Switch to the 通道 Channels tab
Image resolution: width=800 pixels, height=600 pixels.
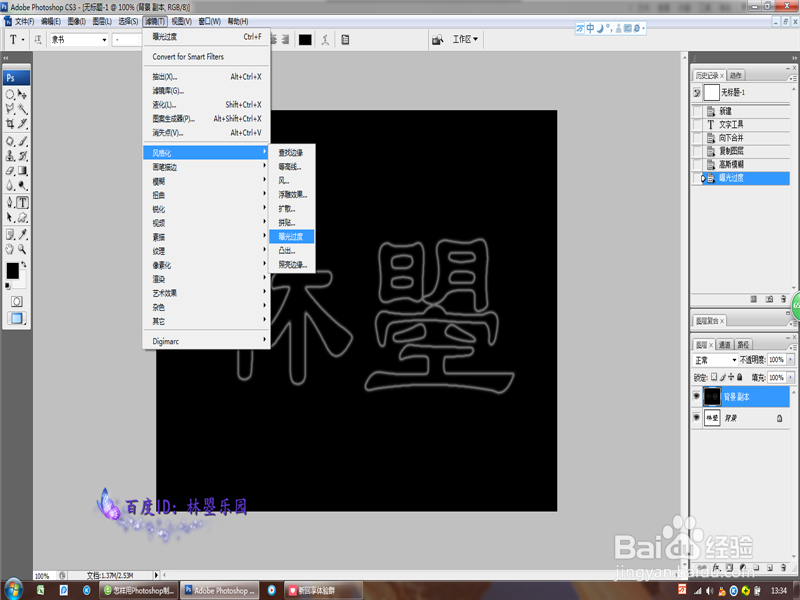point(724,343)
